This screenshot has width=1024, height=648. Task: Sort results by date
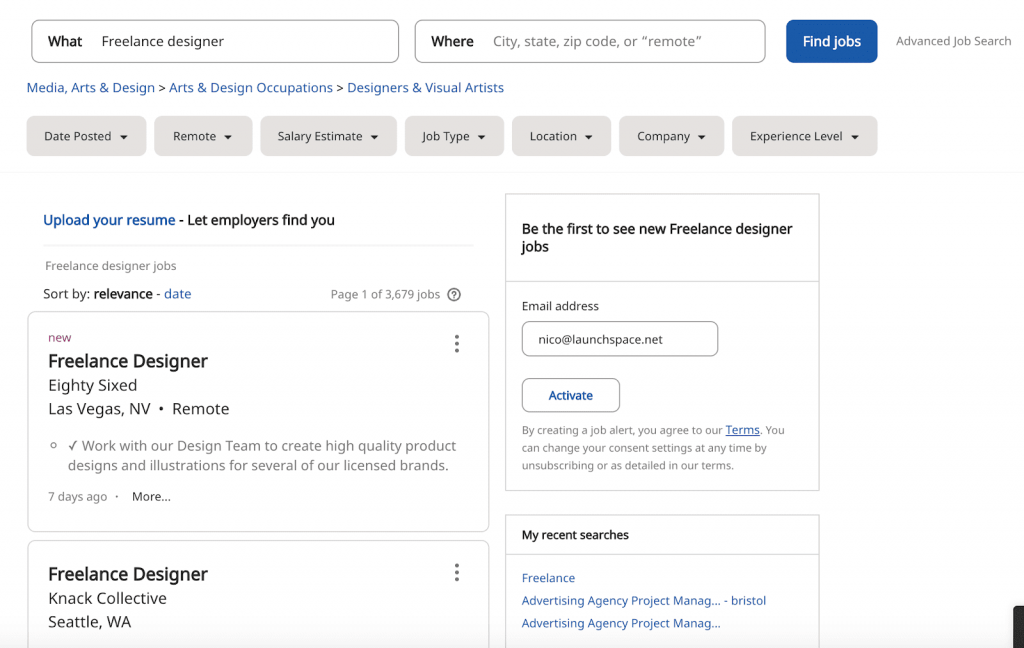177,294
